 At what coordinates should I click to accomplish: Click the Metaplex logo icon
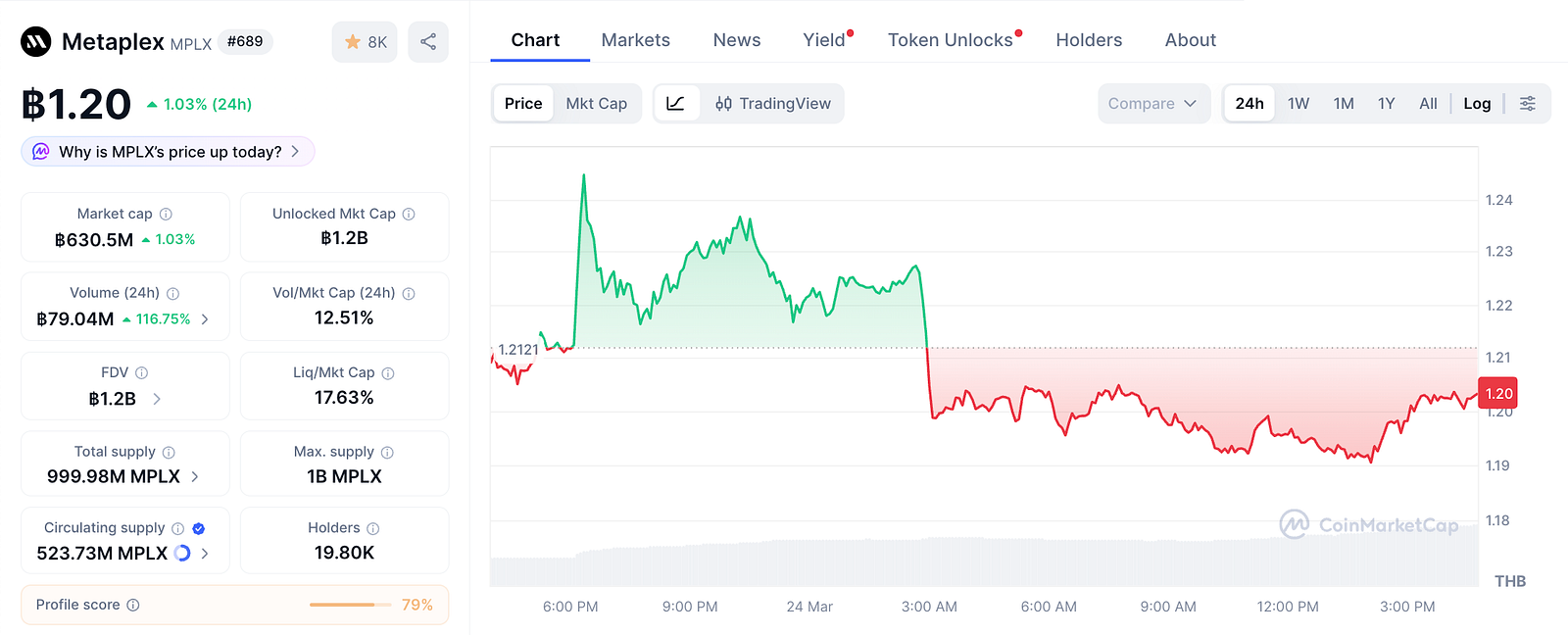(x=36, y=41)
